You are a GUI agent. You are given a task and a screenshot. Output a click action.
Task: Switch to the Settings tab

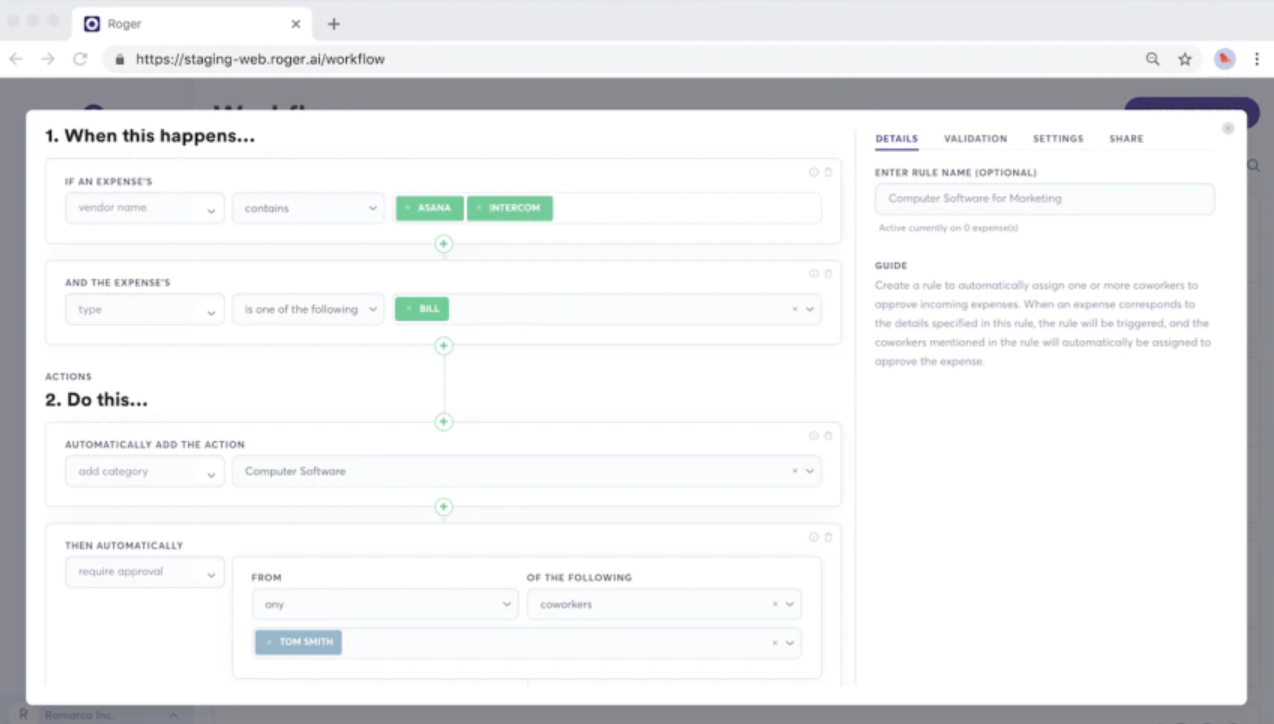pos(1058,139)
